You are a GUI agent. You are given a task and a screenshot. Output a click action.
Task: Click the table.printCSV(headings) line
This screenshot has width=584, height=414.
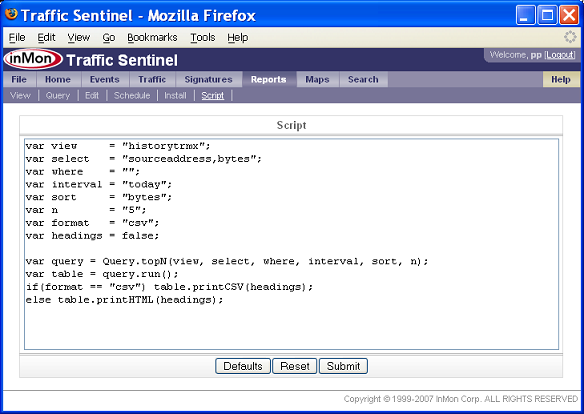click(169, 287)
